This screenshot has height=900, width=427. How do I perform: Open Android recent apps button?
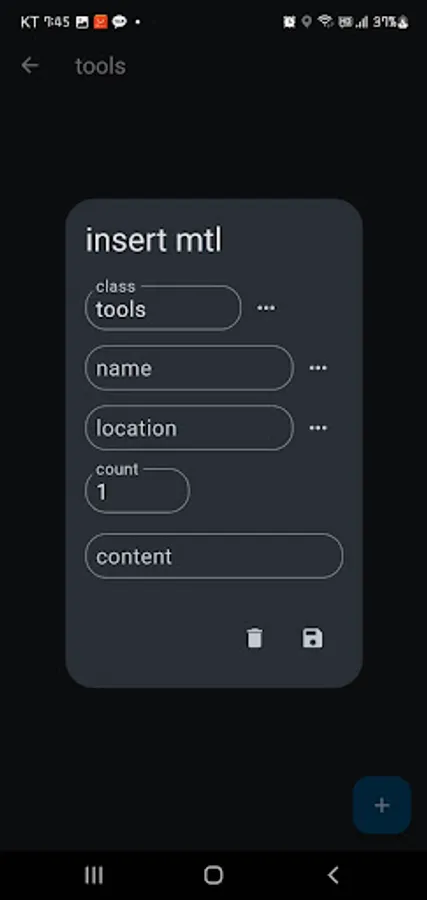pos(94,875)
